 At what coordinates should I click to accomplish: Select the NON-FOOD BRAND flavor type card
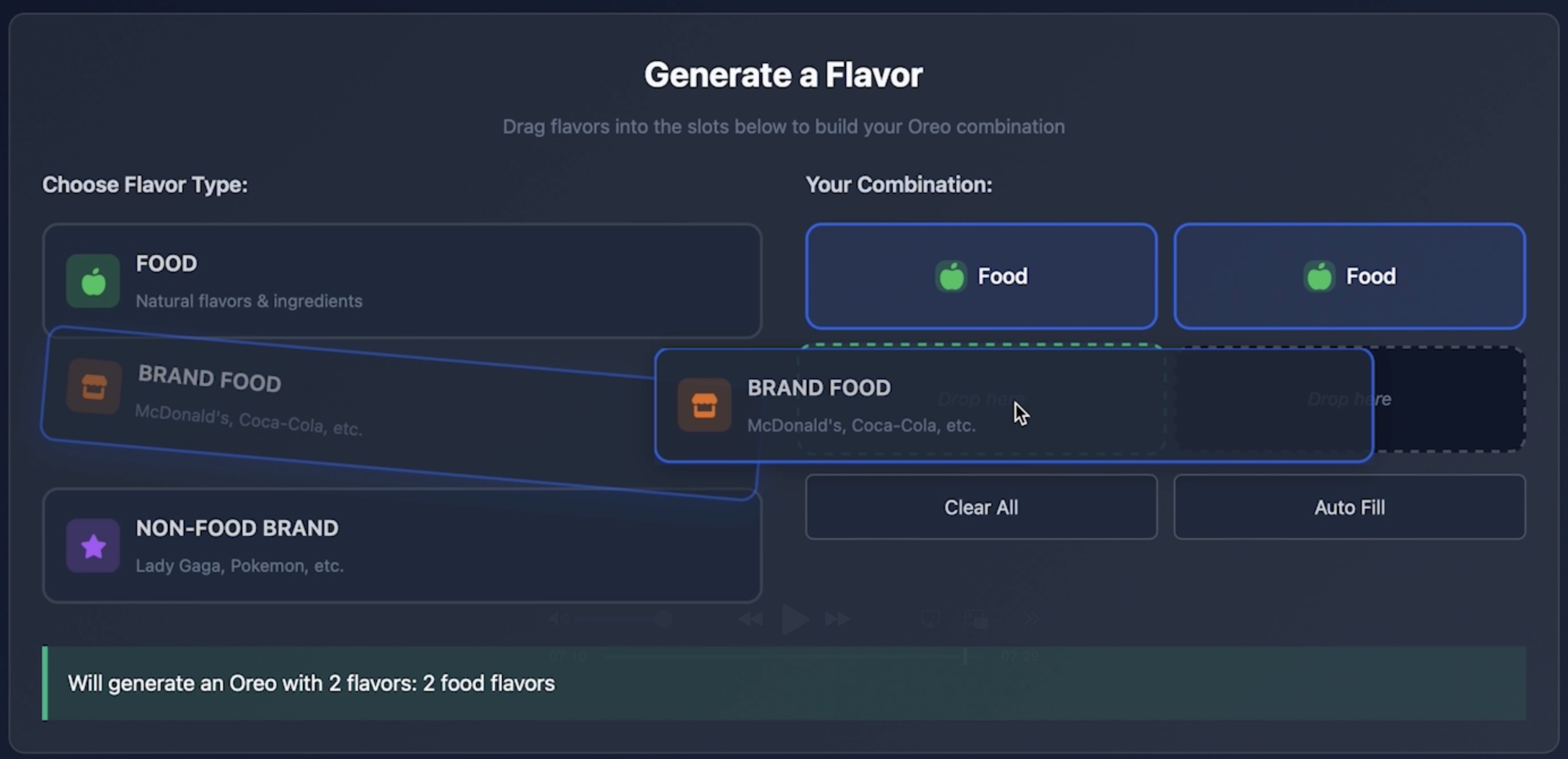coord(402,544)
